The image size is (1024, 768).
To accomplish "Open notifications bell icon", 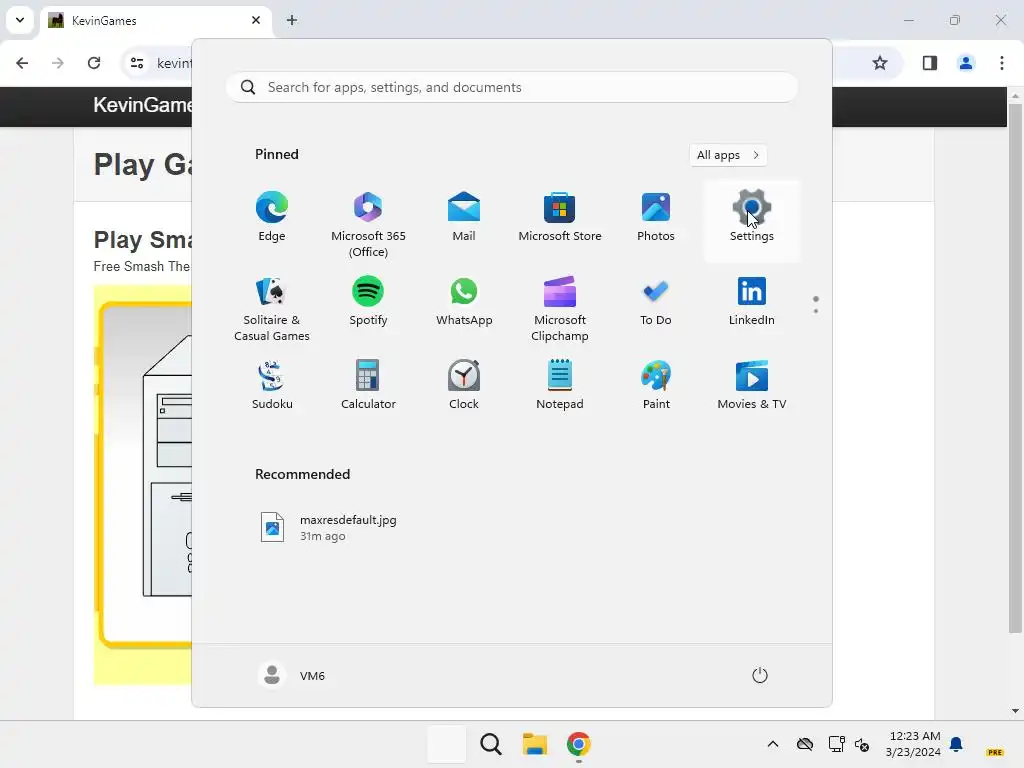I will (x=957, y=744).
